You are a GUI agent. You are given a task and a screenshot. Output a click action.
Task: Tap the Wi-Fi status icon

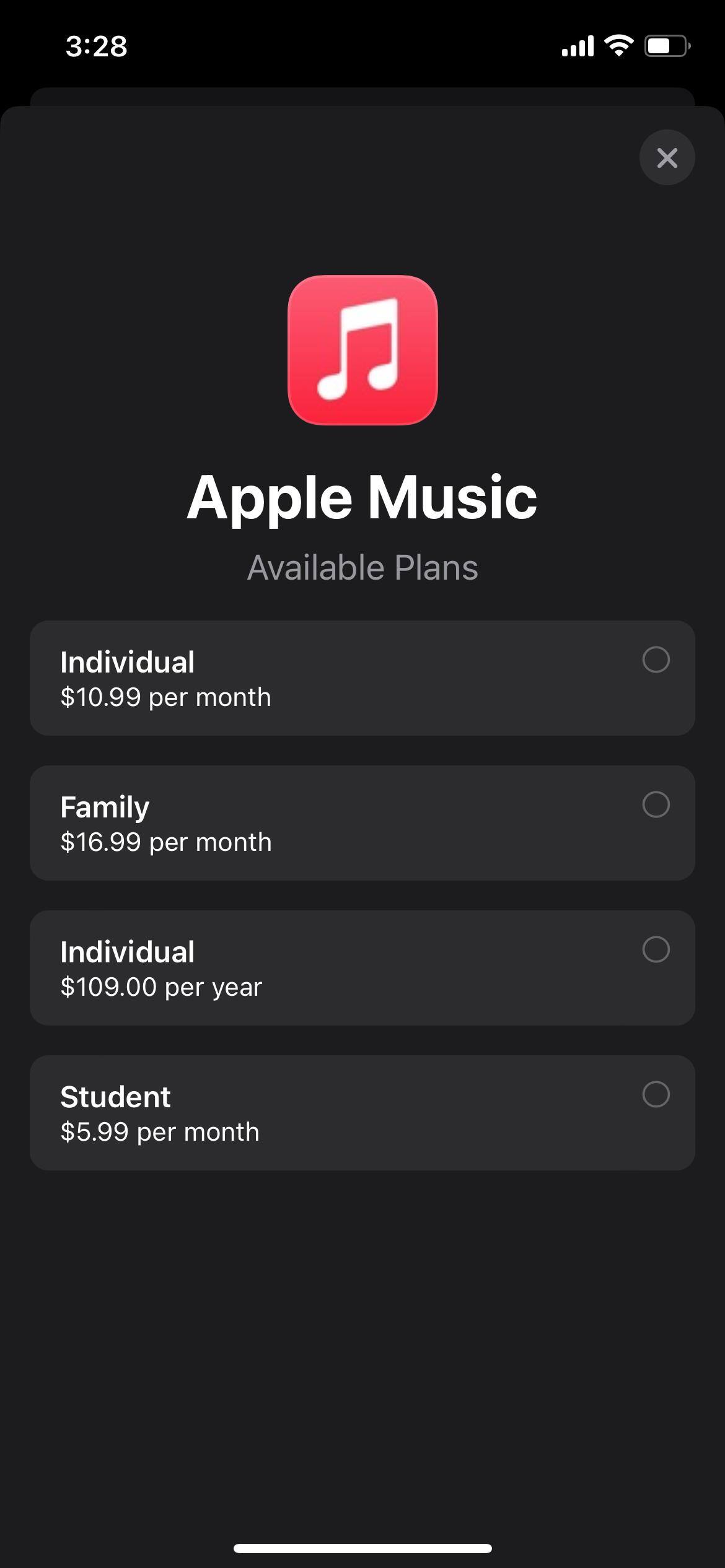pos(618,46)
